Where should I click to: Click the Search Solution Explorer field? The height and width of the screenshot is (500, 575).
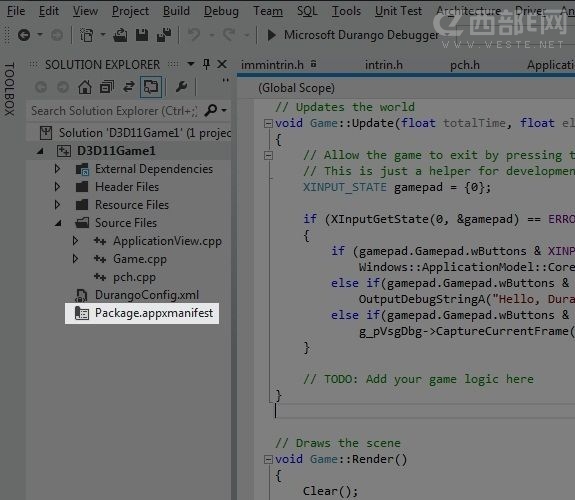click(x=114, y=110)
